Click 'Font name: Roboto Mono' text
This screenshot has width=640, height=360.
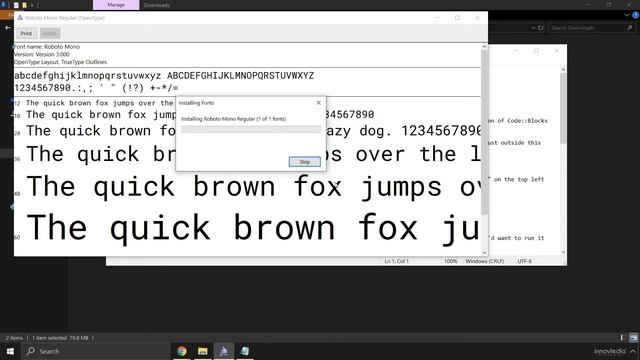pos(47,47)
